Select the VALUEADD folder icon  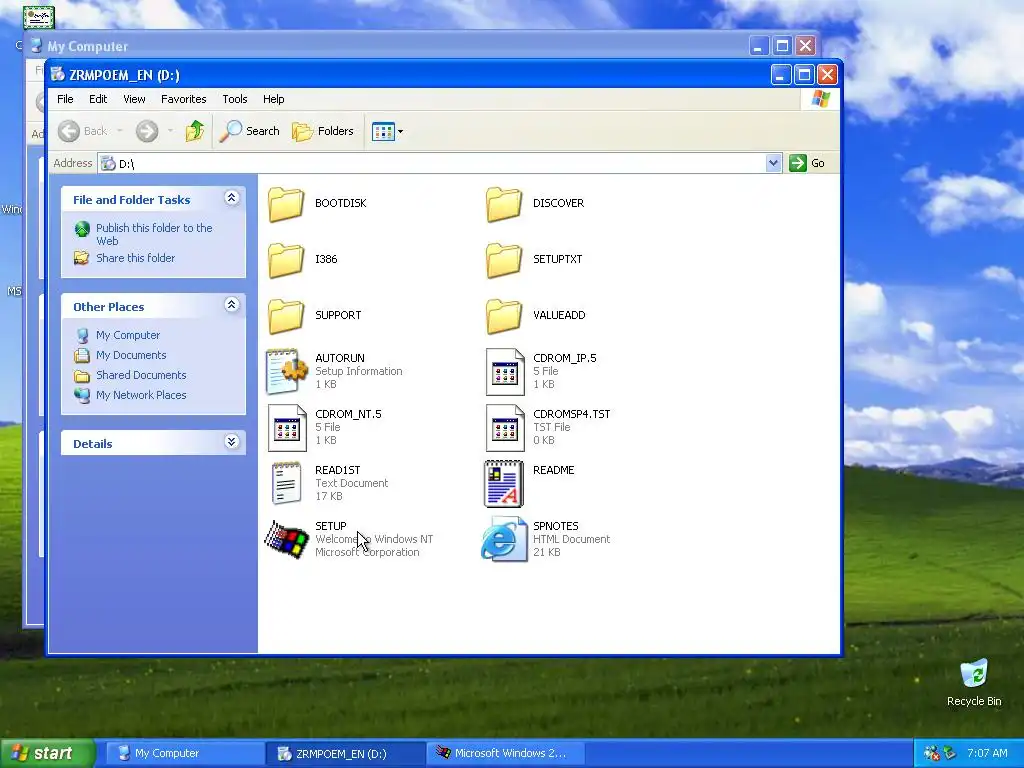504,316
